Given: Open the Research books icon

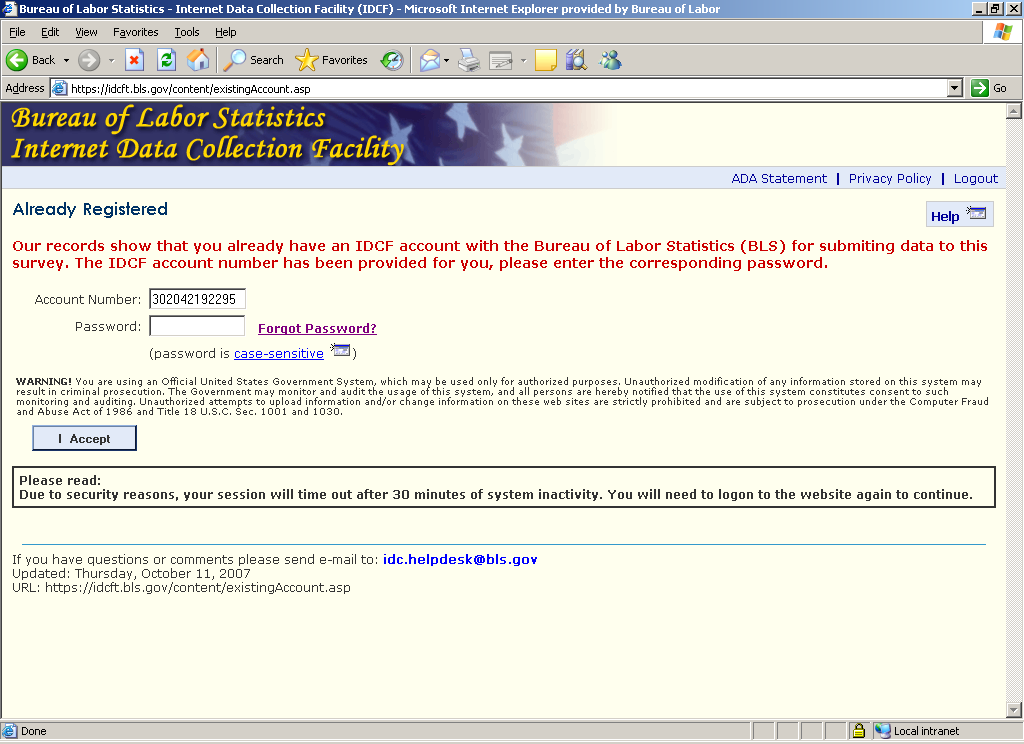Looking at the screenshot, I should tap(575, 60).
